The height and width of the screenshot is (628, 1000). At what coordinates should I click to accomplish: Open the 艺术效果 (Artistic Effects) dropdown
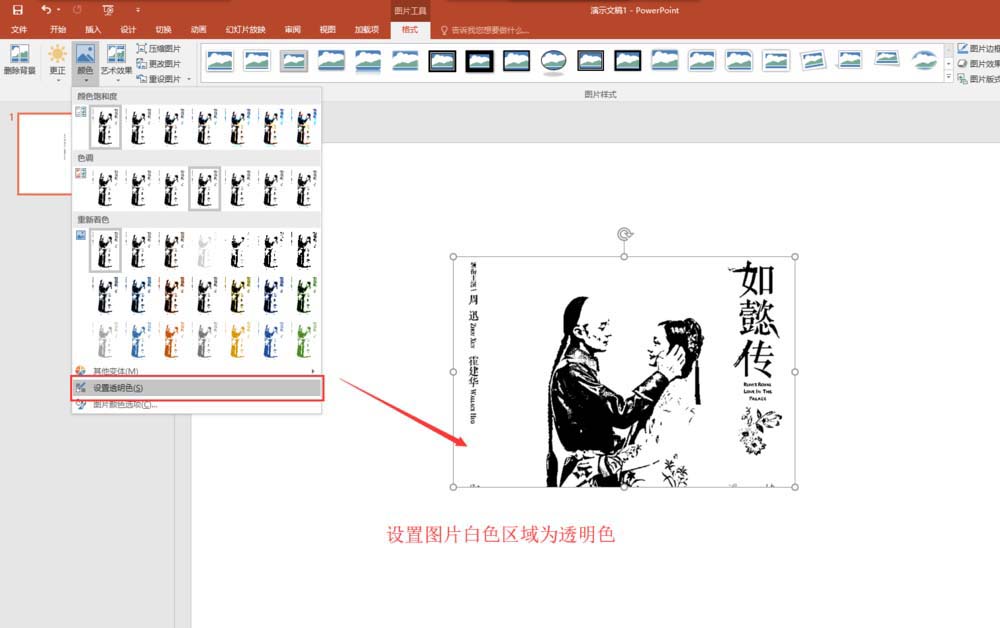(116, 62)
